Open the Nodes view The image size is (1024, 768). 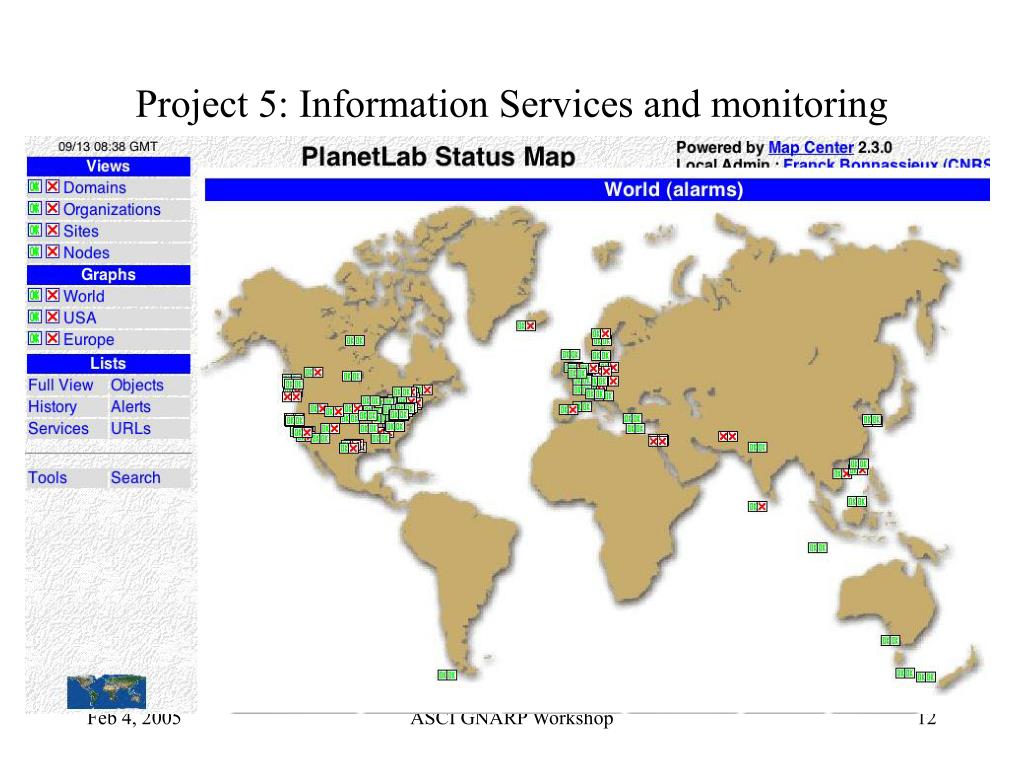click(x=86, y=253)
